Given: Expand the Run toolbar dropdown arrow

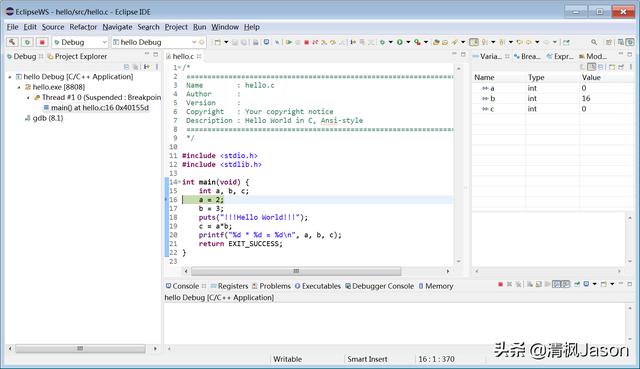Looking at the screenshot, I should [x=408, y=42].
